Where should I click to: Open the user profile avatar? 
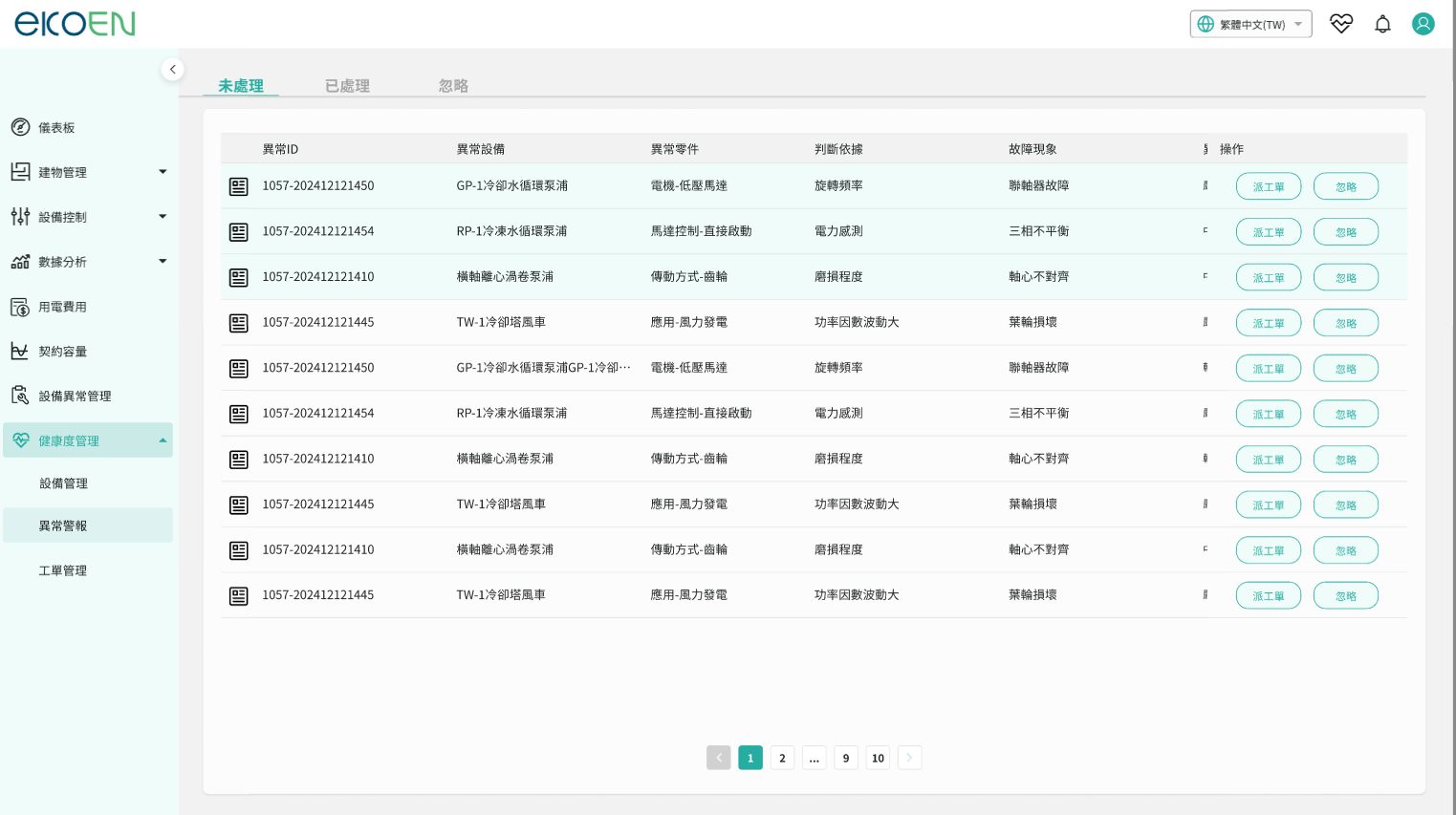click(1423, 24)
